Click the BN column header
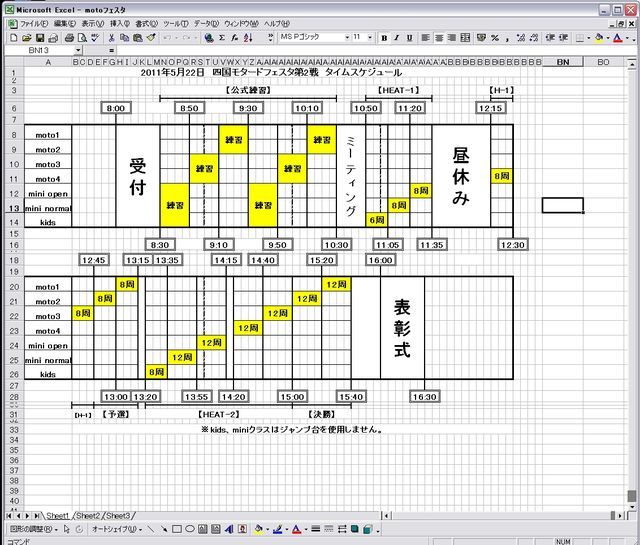This screenshot has height=545, width=640. tap(562, 62)
